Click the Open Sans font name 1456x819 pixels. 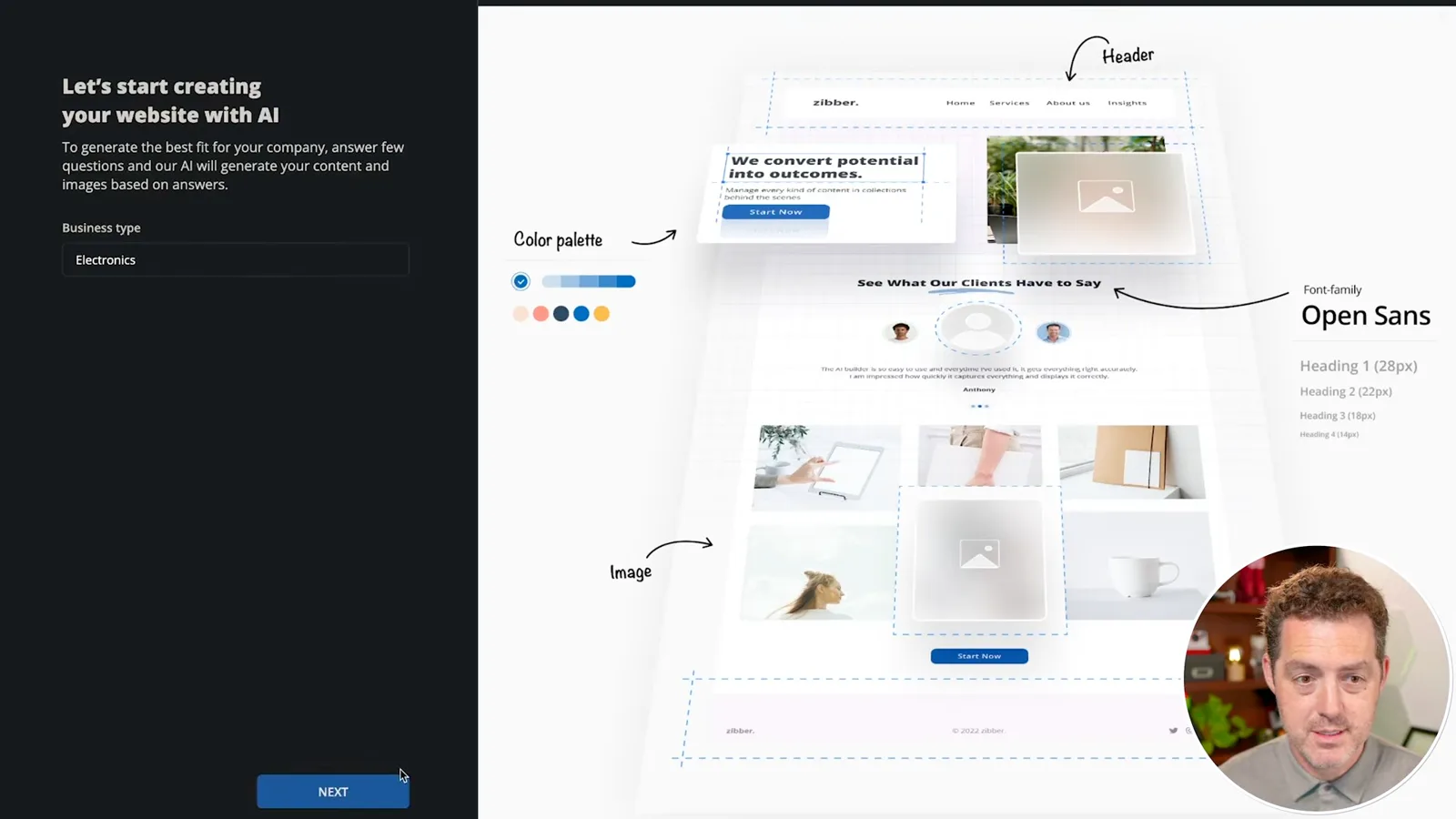pyautogui.click(x=1366, y=316)
